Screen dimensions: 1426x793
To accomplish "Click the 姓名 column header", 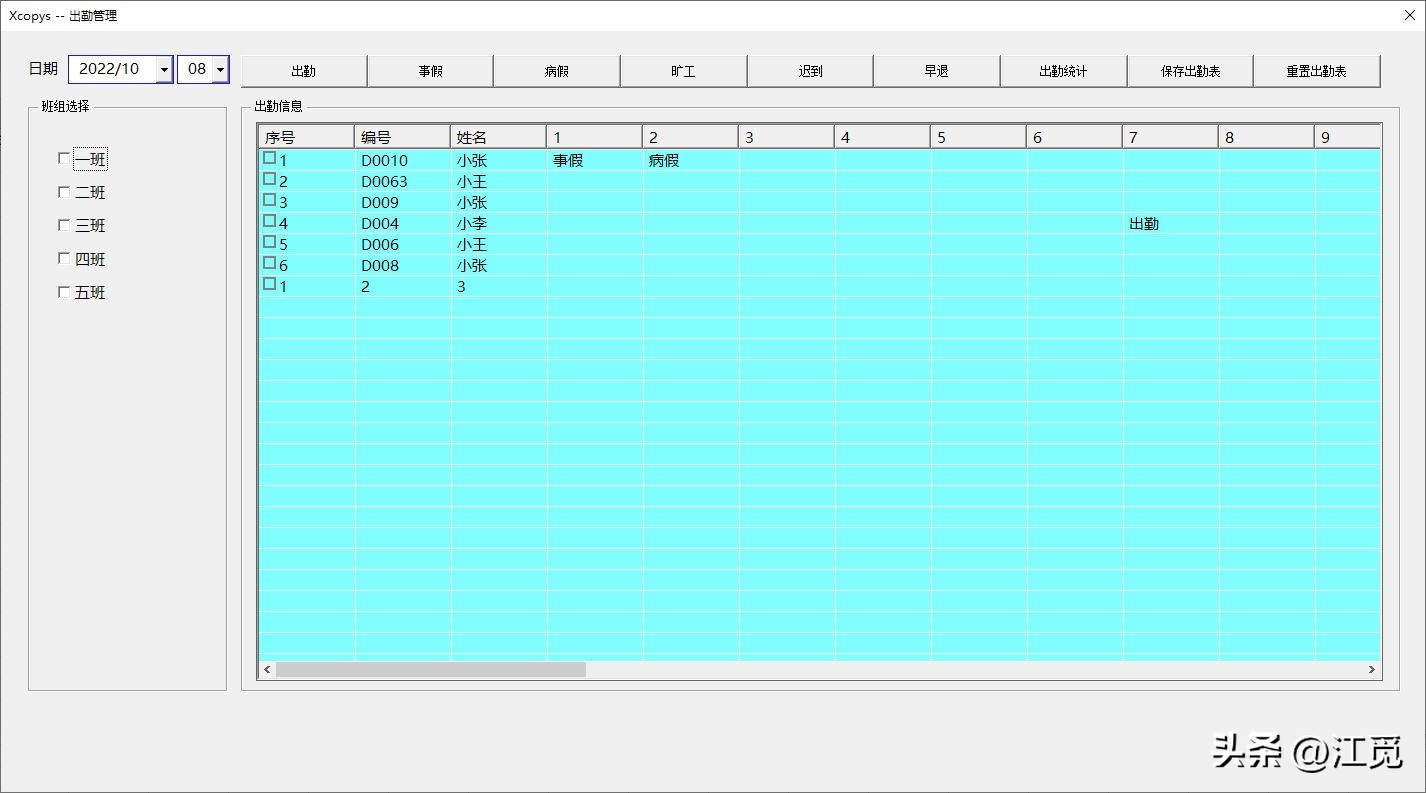I will click(497, 137).
